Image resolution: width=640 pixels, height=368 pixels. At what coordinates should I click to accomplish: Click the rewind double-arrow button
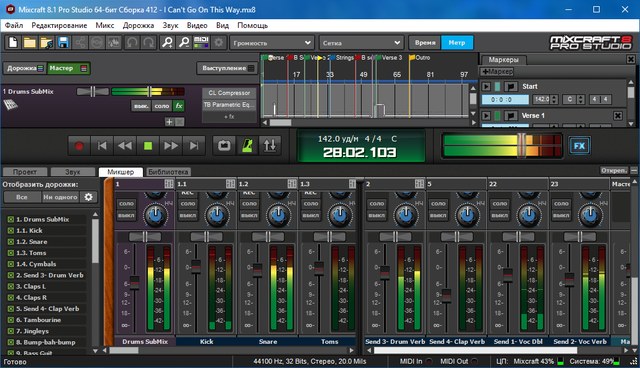click(x=125, y=146)
